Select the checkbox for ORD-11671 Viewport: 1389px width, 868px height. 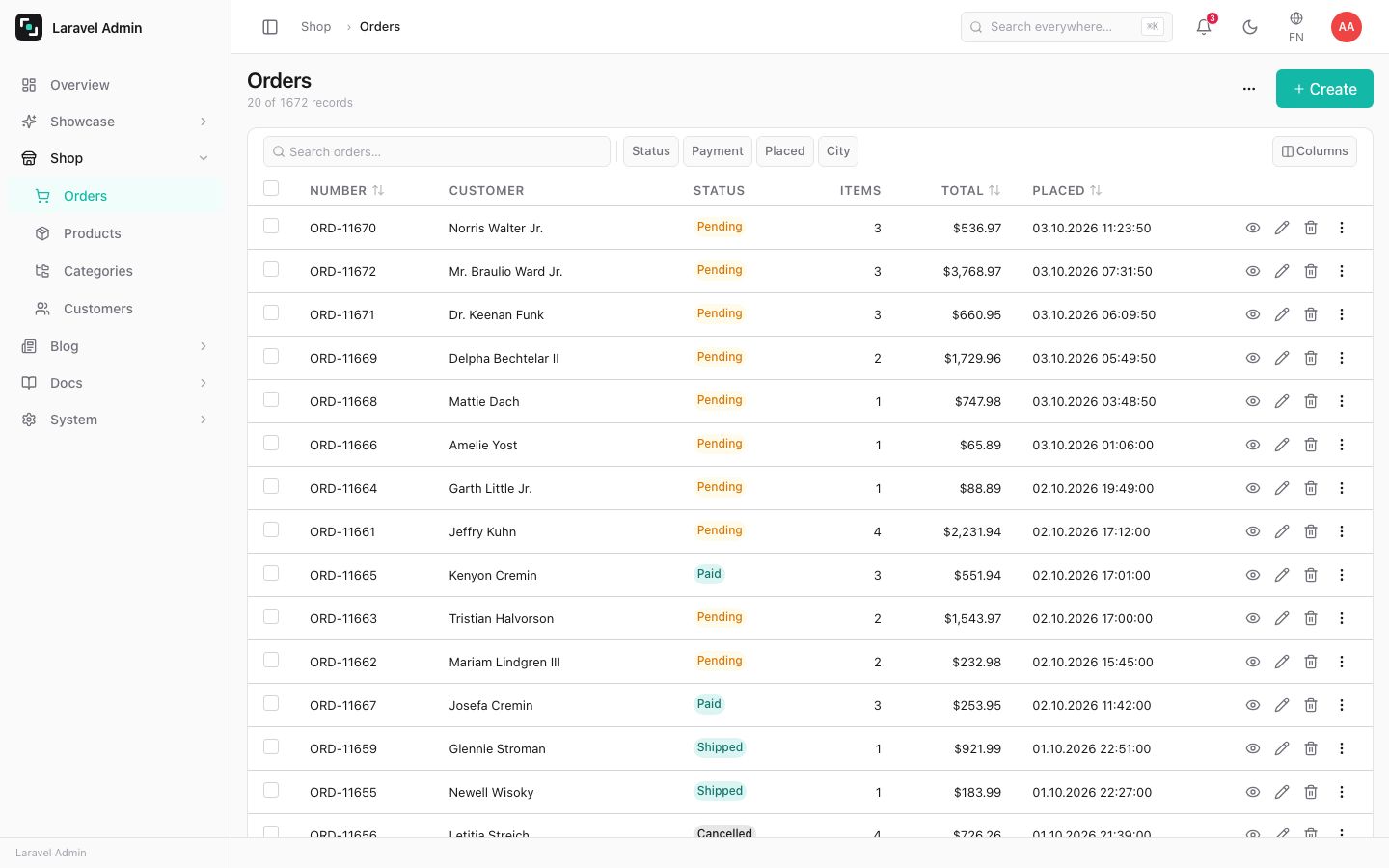pos(271,312)
